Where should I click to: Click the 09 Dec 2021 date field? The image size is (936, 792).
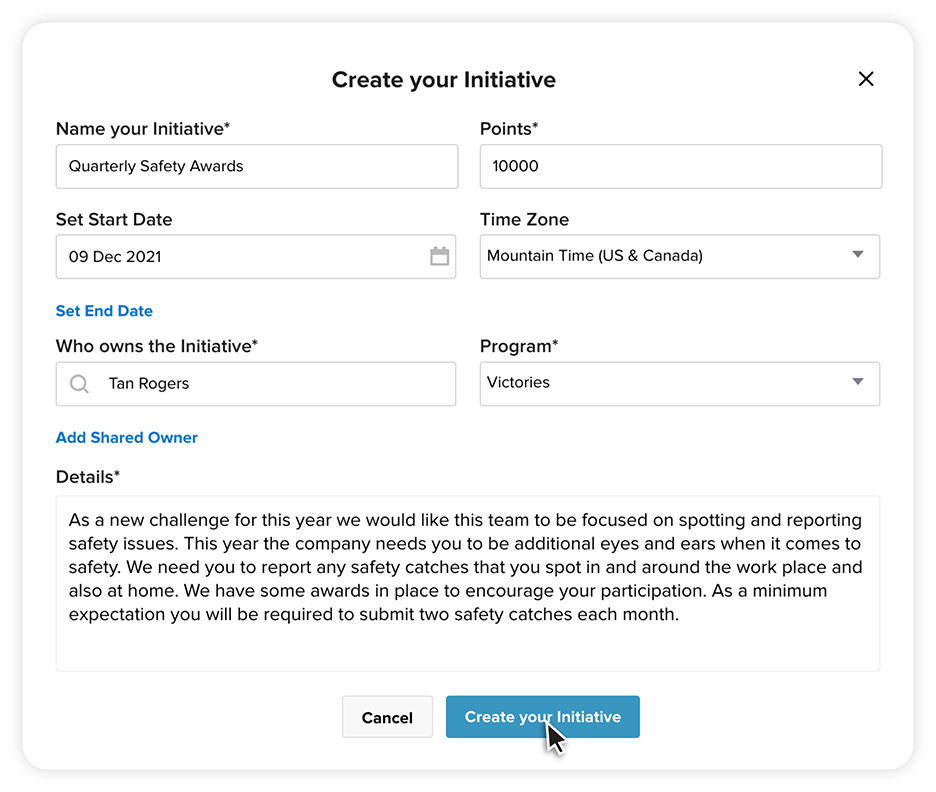click(x=256, y=257)
